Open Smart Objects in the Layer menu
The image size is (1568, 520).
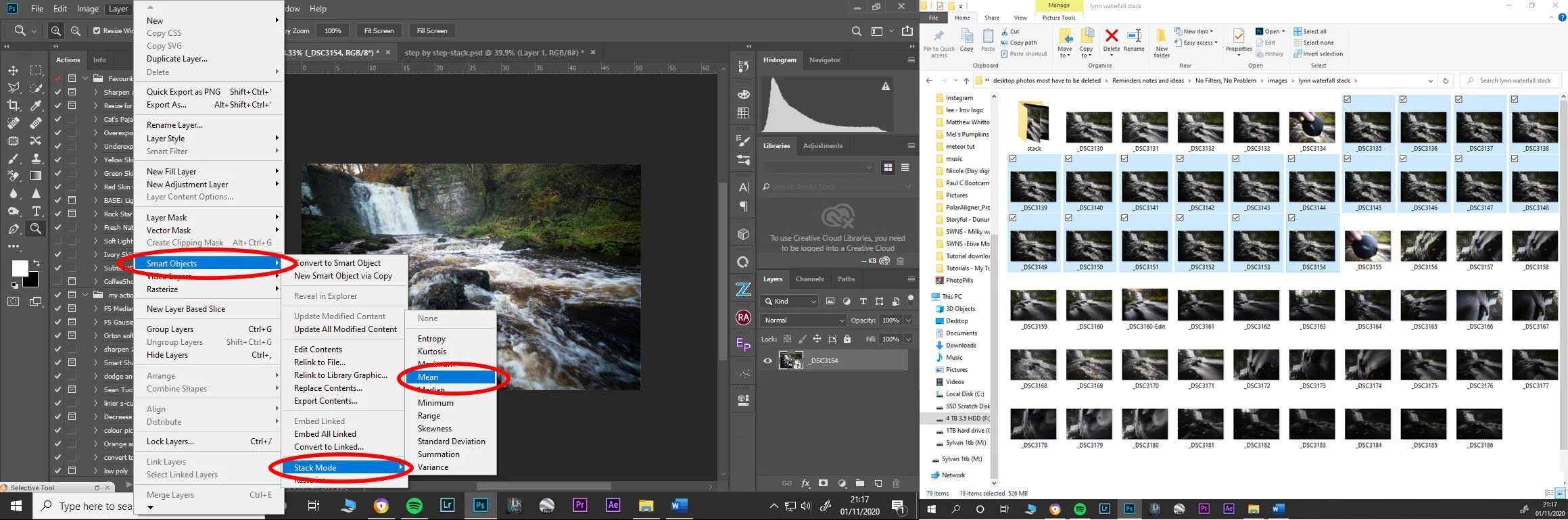point(208,264)
